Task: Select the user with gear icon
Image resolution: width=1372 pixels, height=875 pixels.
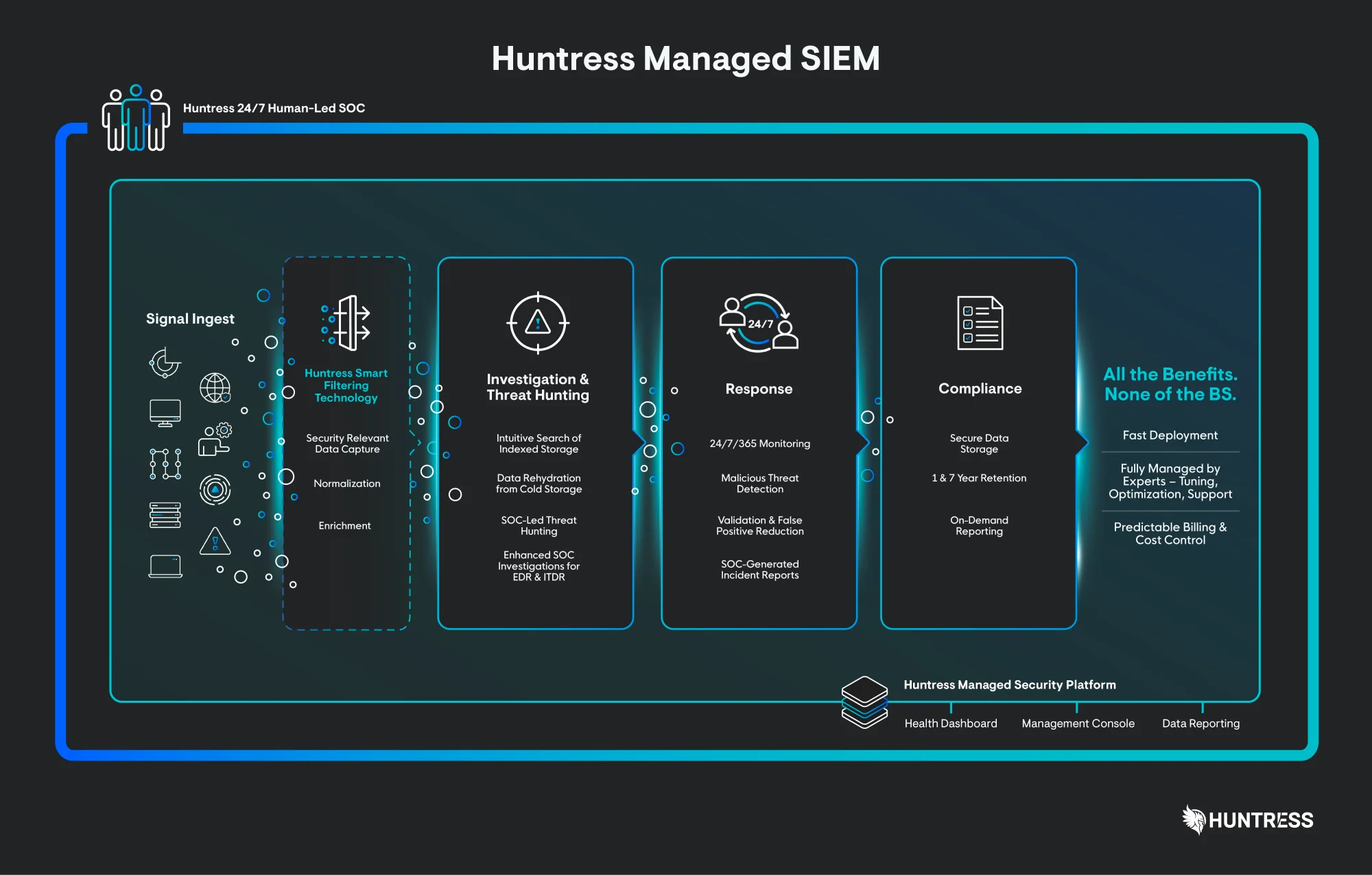Action: tap(215, 440)
